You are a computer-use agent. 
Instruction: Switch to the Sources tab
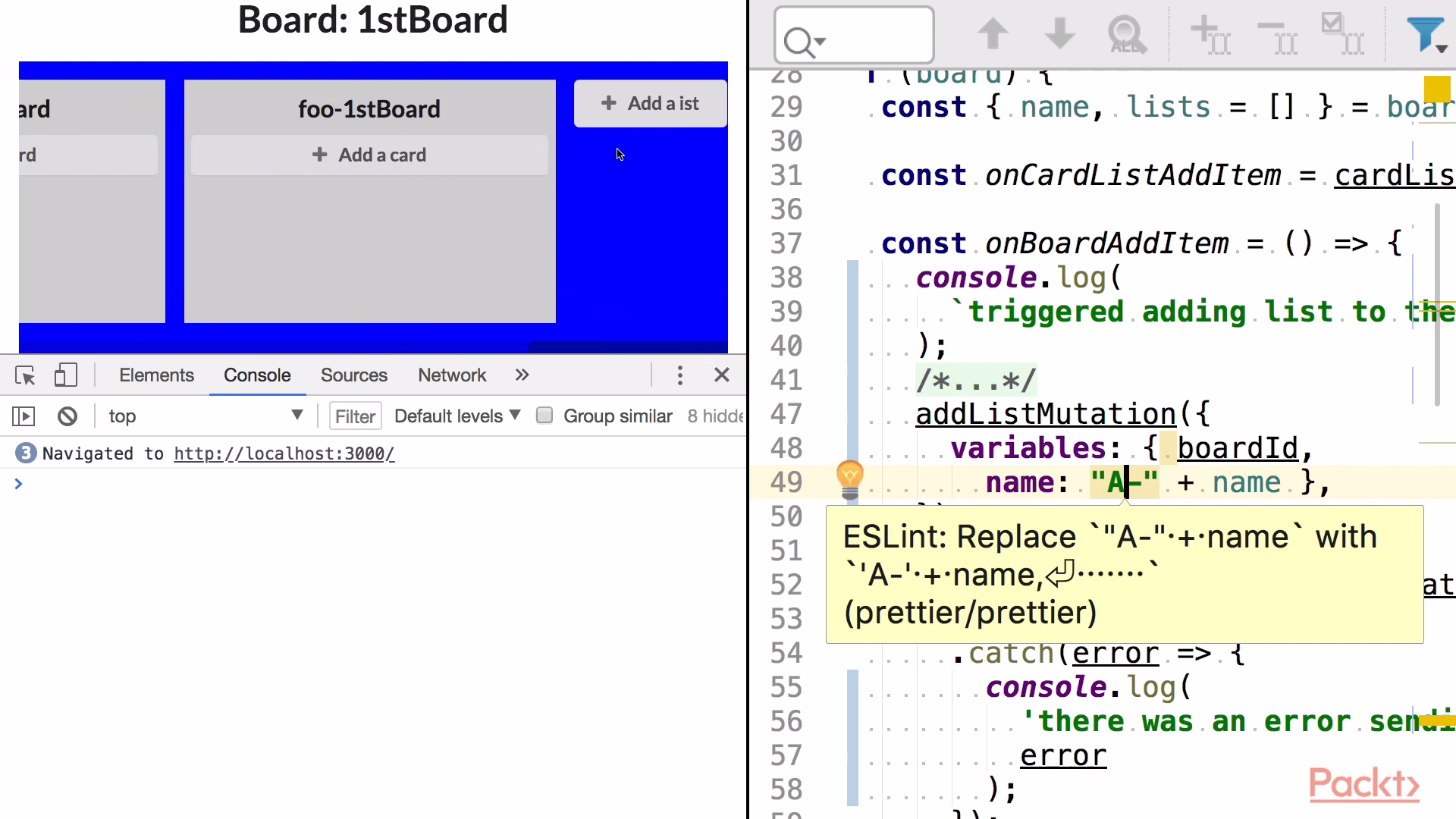click(x=354, y=375)
